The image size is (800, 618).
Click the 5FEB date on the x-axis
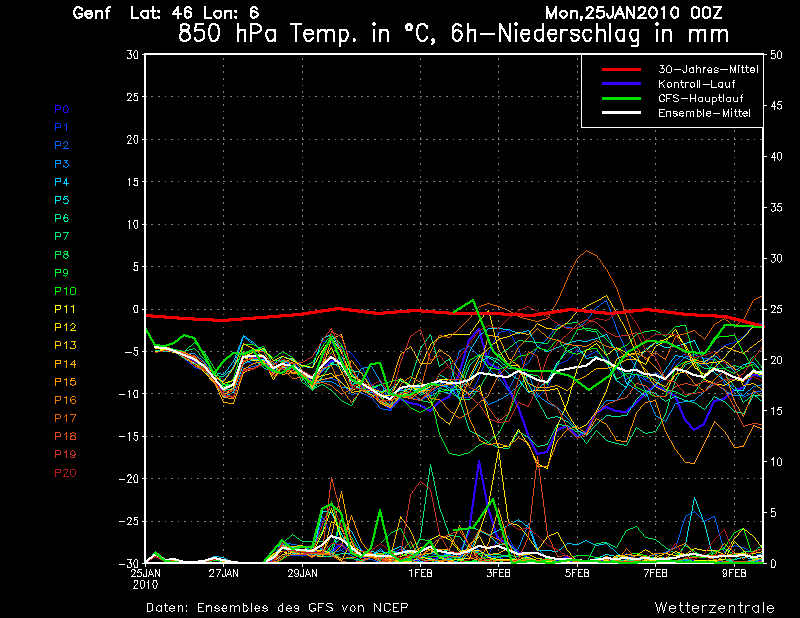[577, 574]
